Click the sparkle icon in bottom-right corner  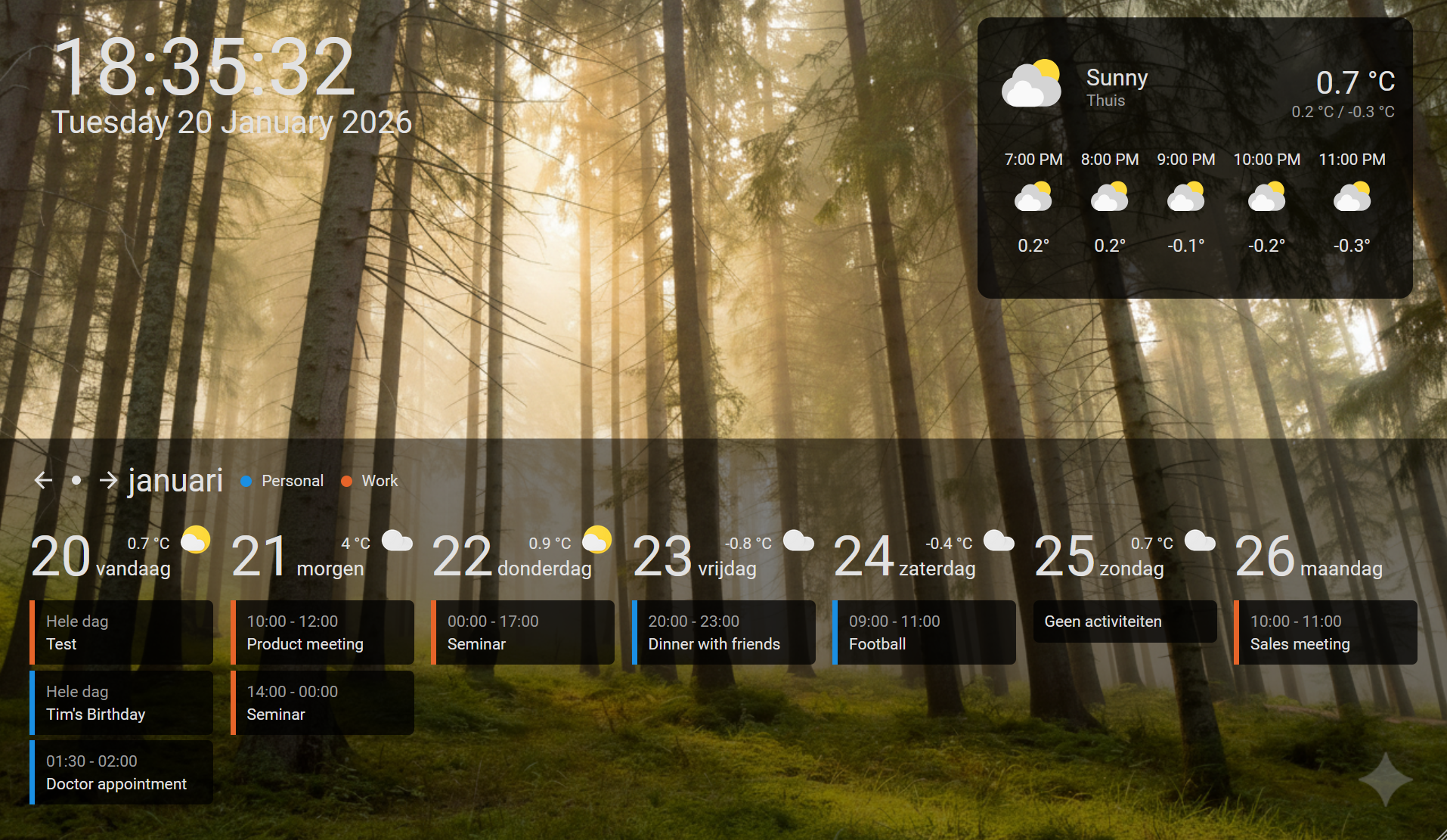pos(1385,779)
